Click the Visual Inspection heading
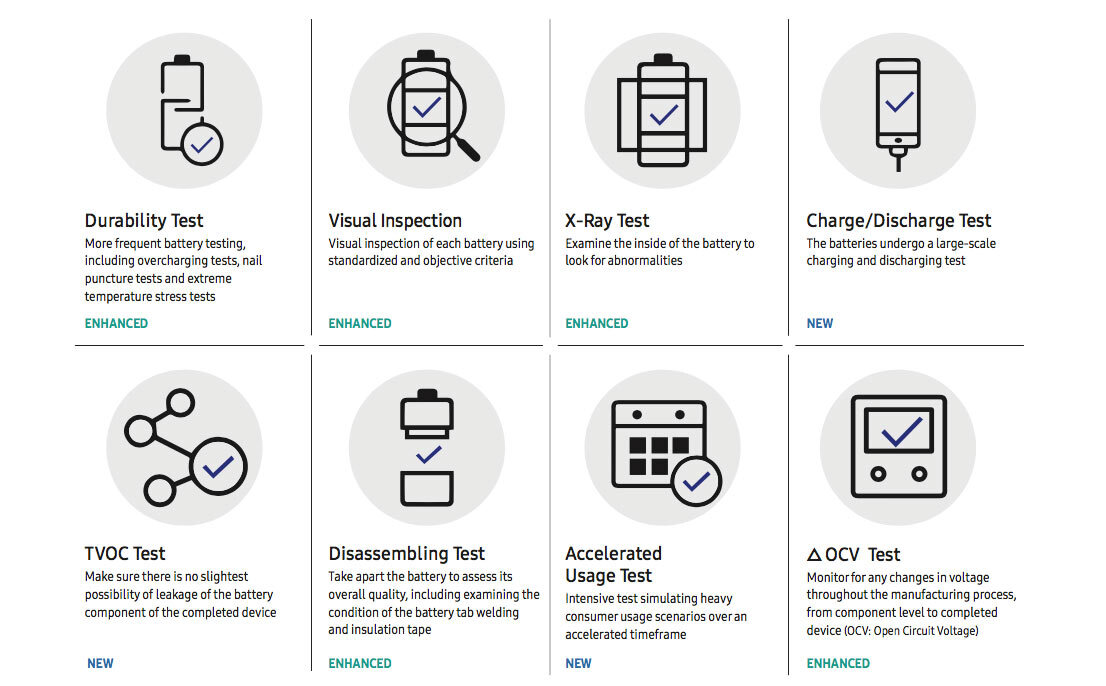 pyautogui.click(x=395, y=221)
